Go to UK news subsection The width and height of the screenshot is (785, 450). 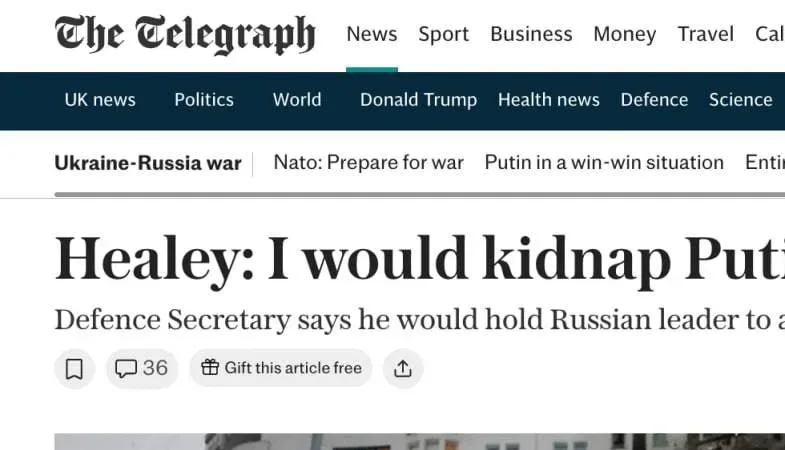[x=100, y=100]
